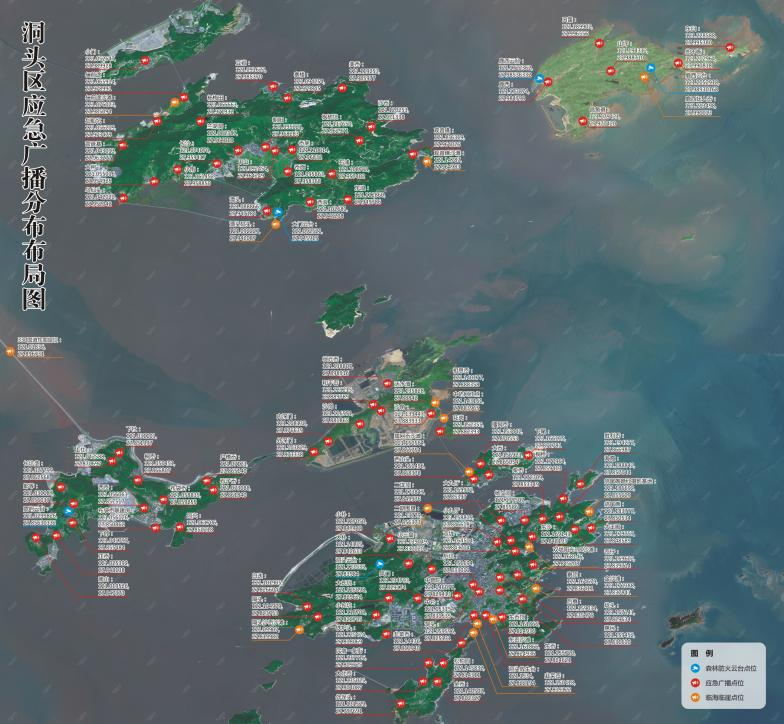Select the orange marker at the northern island's eastern tip
This screenshot has width=784, height=724.
pos(427,162)
